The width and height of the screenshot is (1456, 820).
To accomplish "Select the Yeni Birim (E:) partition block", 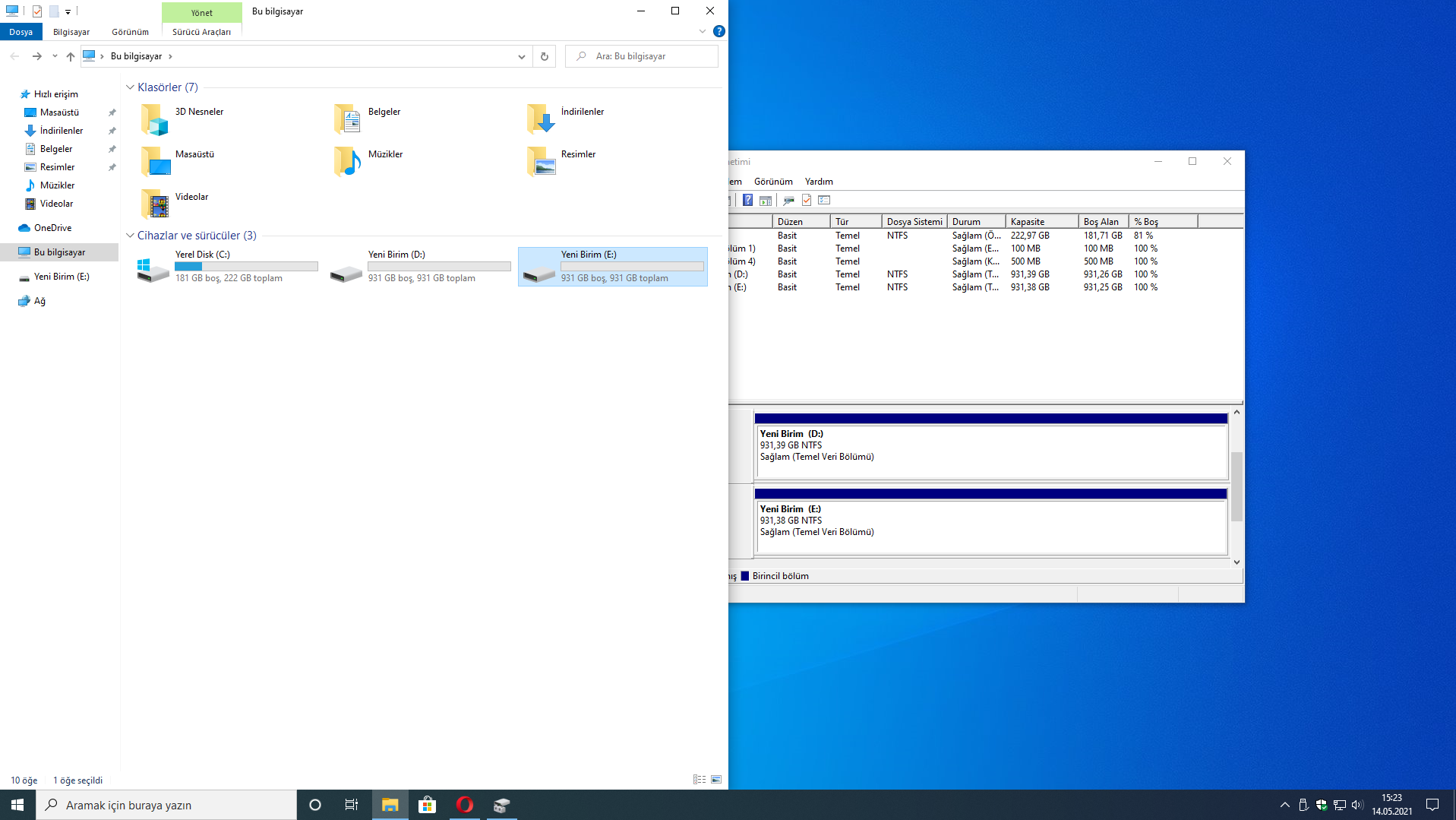I will 991,521.
